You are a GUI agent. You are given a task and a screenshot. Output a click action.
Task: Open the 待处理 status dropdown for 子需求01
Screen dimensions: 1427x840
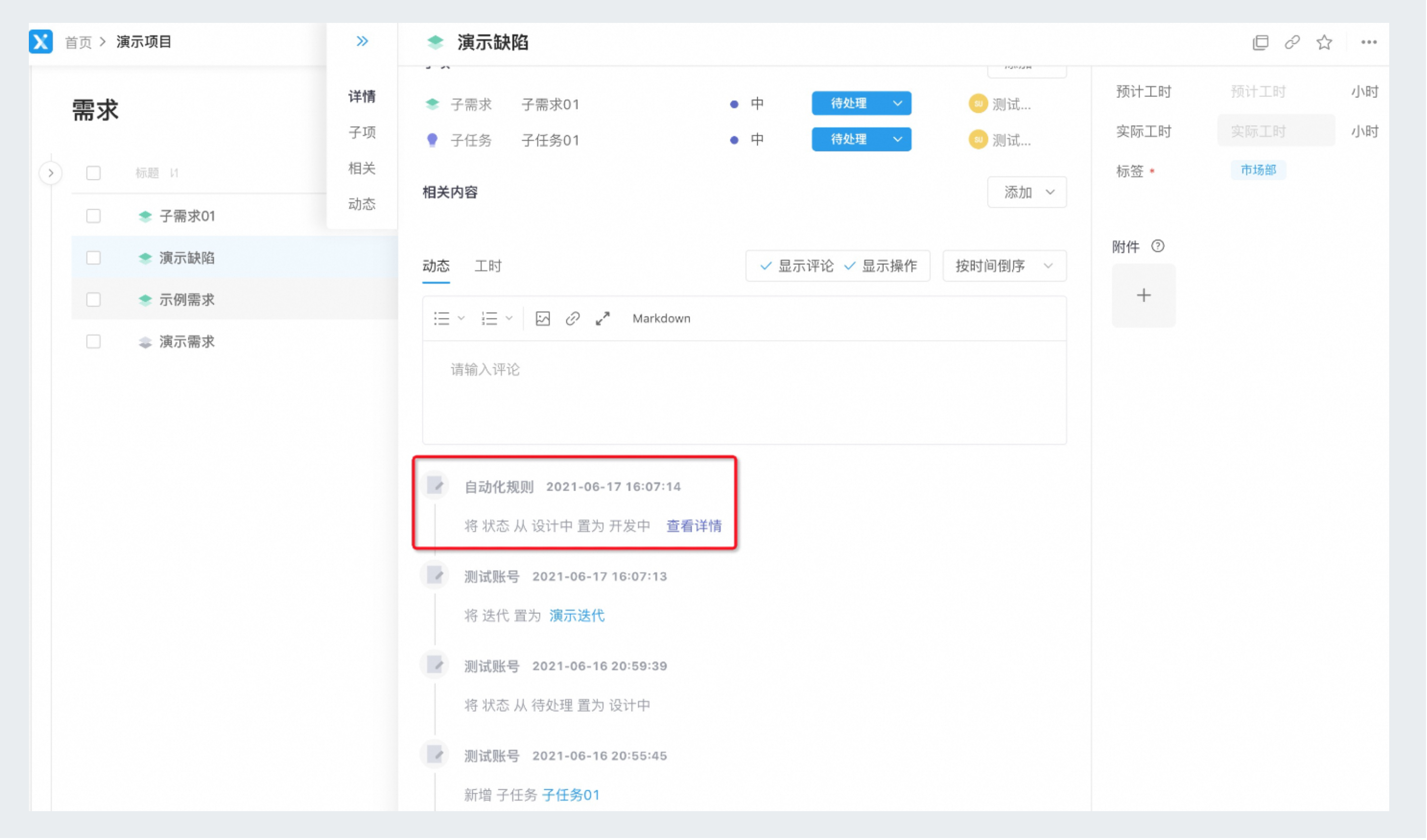[862, 103]
